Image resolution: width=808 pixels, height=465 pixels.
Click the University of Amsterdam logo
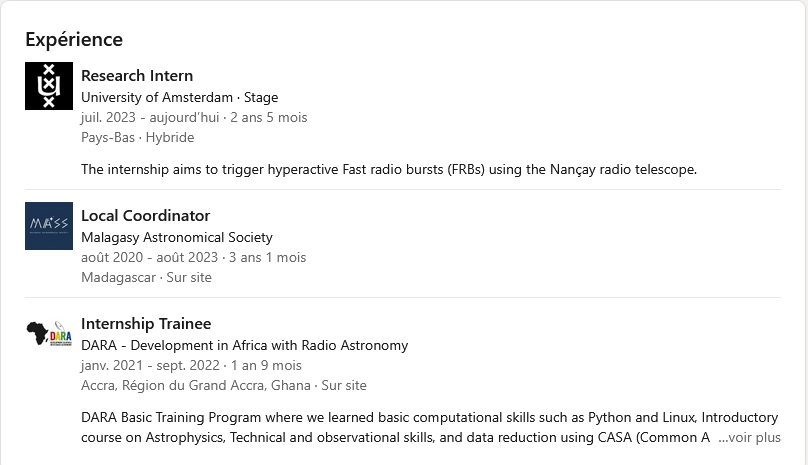pyautogui.click(x=49, y=86)
